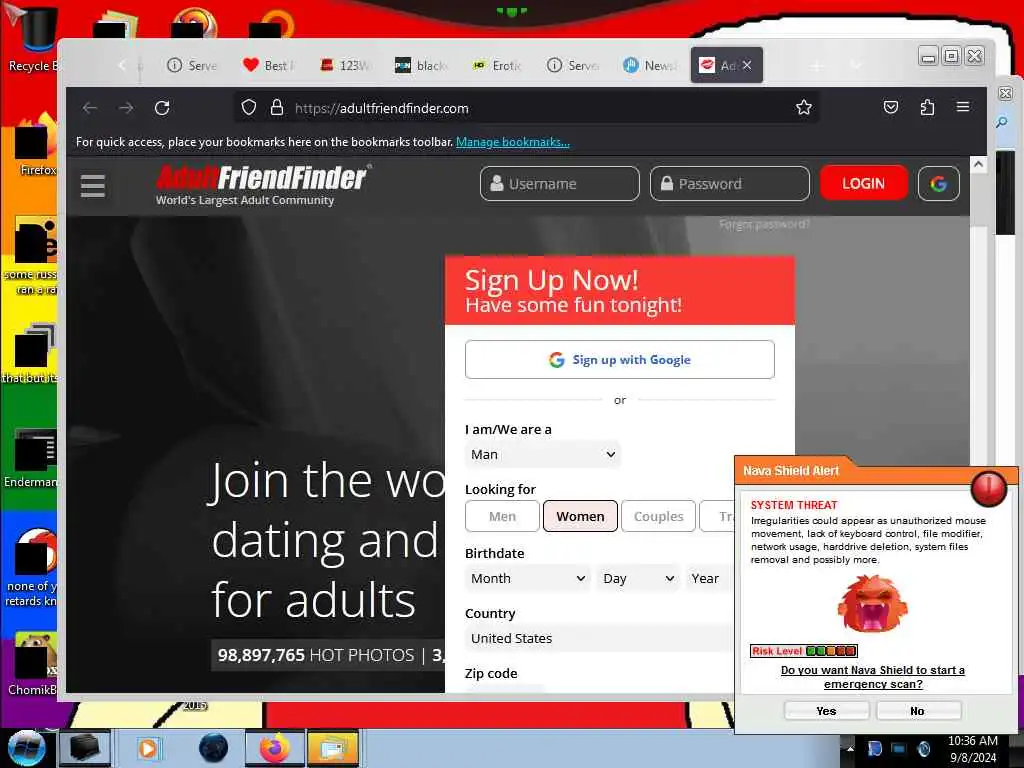
Task: Click the first black taskbar icon
Action: tap(84, 748)
